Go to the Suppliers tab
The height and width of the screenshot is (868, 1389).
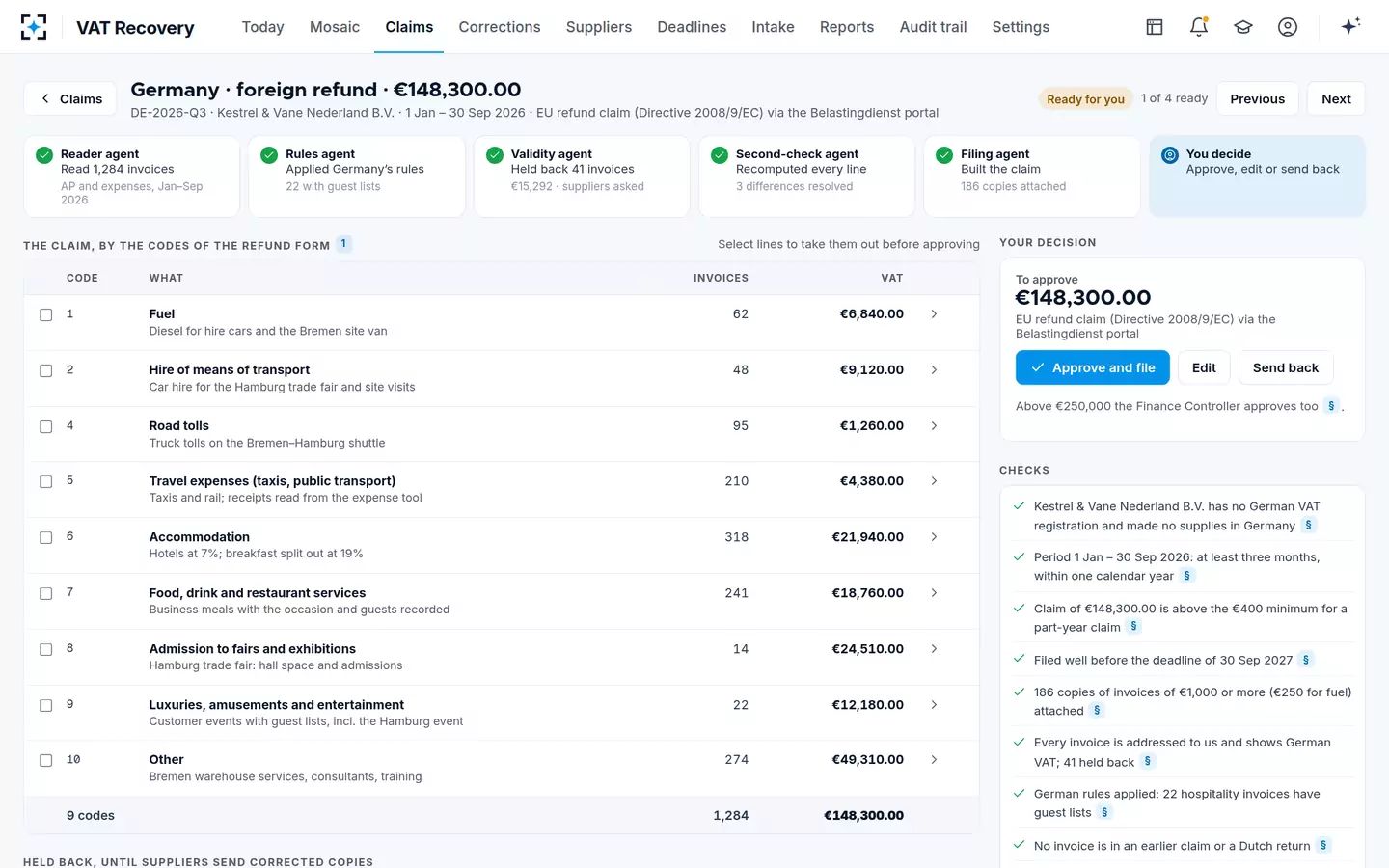pyautogui.click(x=599, y=27)
